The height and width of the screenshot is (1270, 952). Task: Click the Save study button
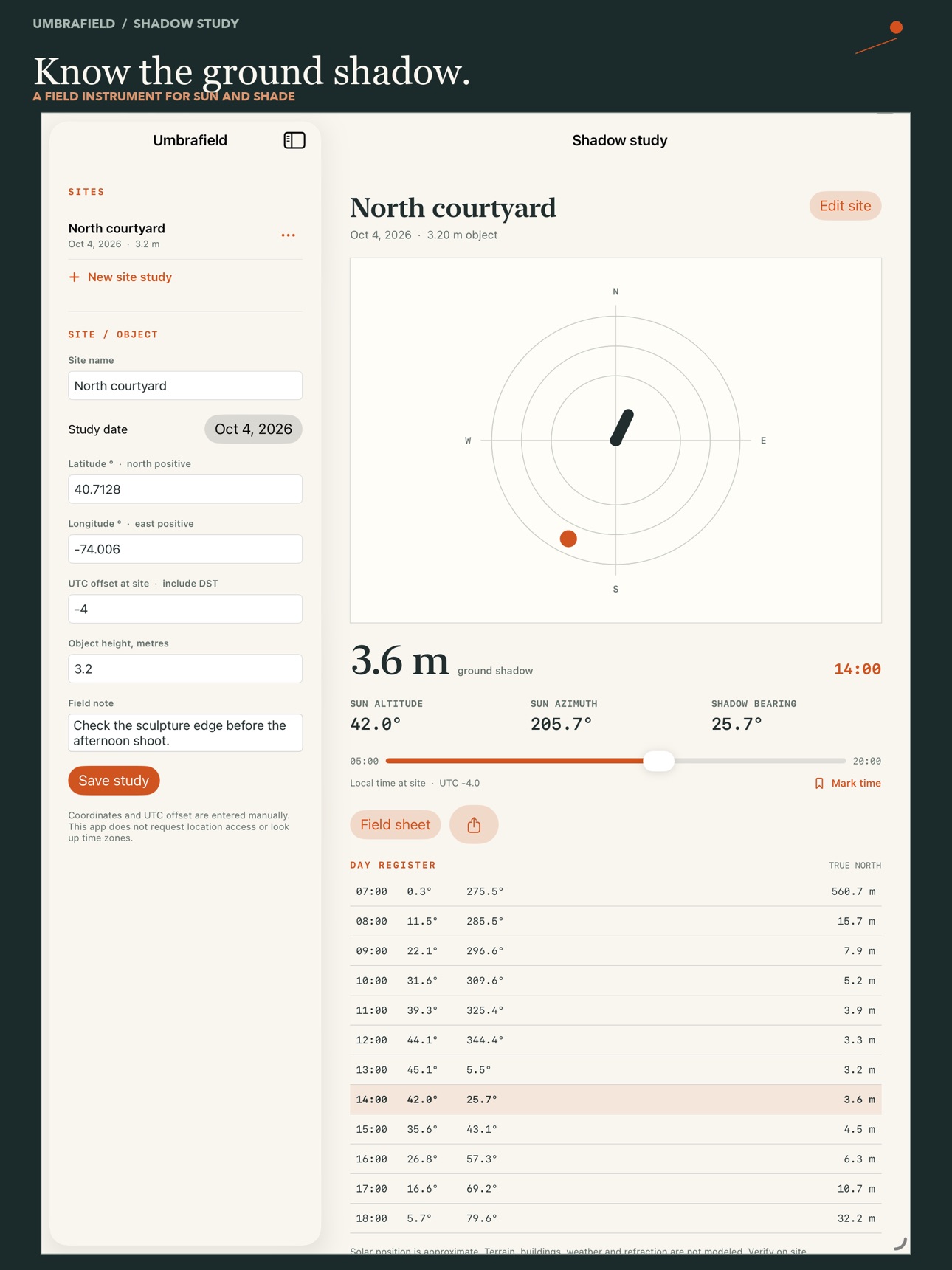pyautogui.click(x=114, y=781)
